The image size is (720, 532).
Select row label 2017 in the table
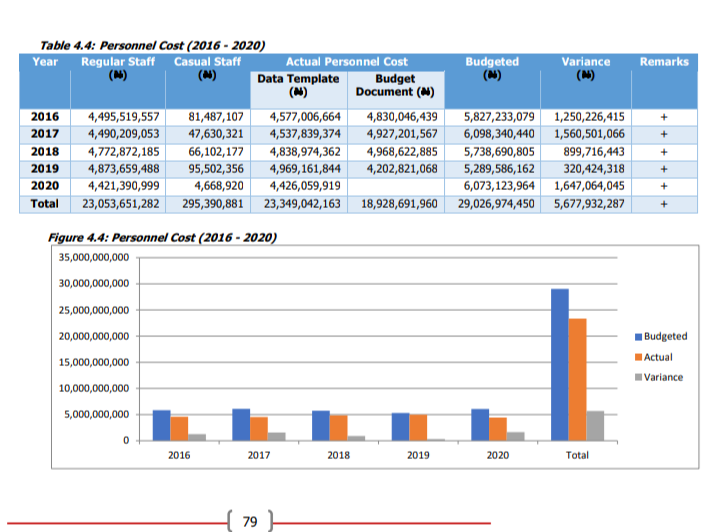tap(45, 134)
